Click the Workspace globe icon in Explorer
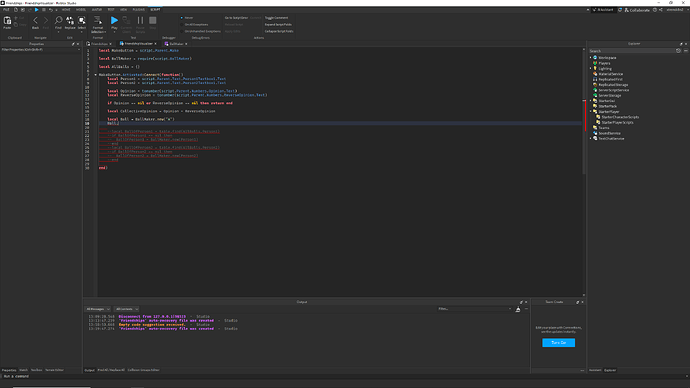This screenshot has height=388, width=690. pos(595,58)
